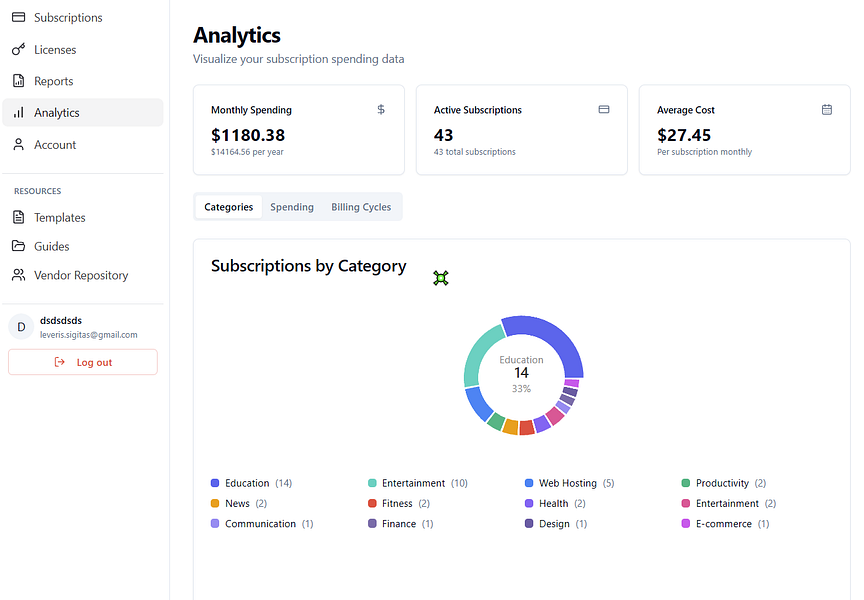Screen dimensions: 864x600
Task: Click the credit card icon in Active Subscriptions
Action: point(604,110)
